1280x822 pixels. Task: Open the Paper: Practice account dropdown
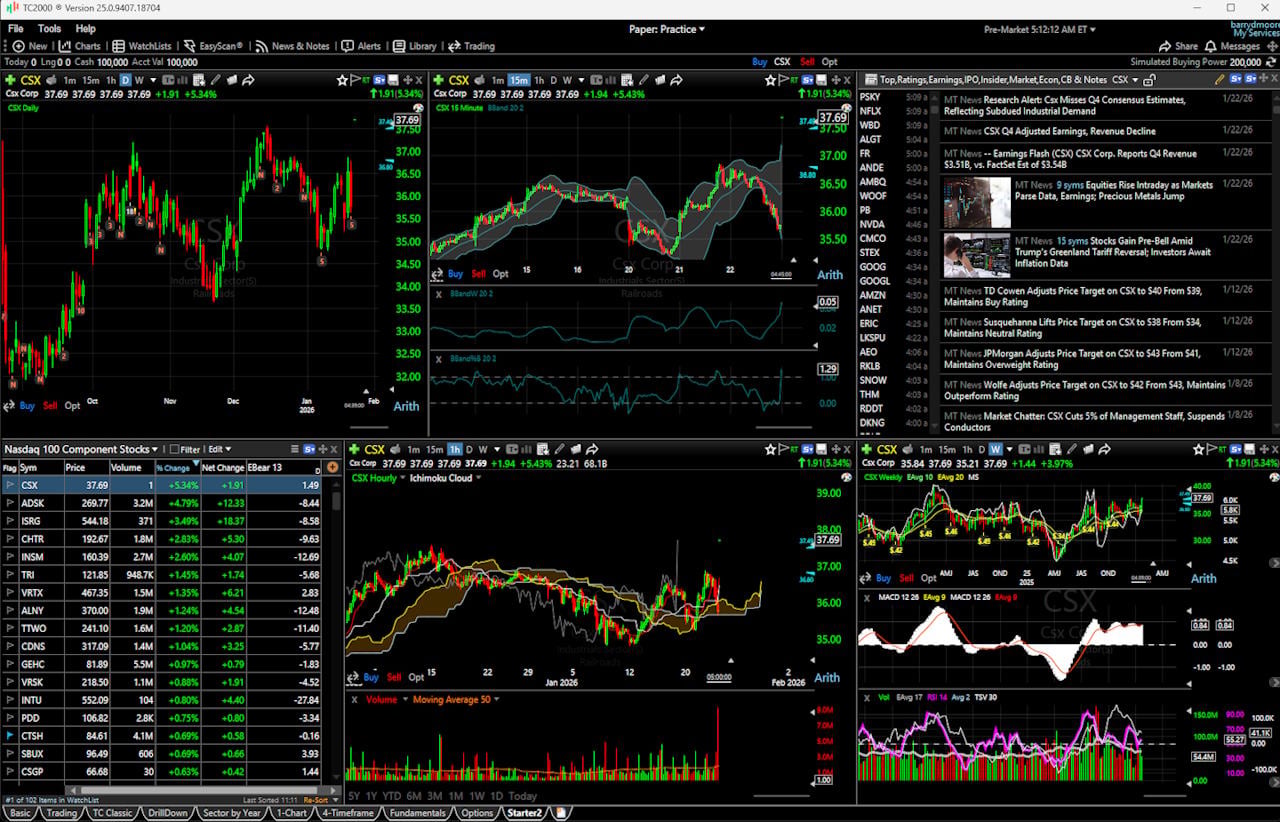(x=666, y=29)
